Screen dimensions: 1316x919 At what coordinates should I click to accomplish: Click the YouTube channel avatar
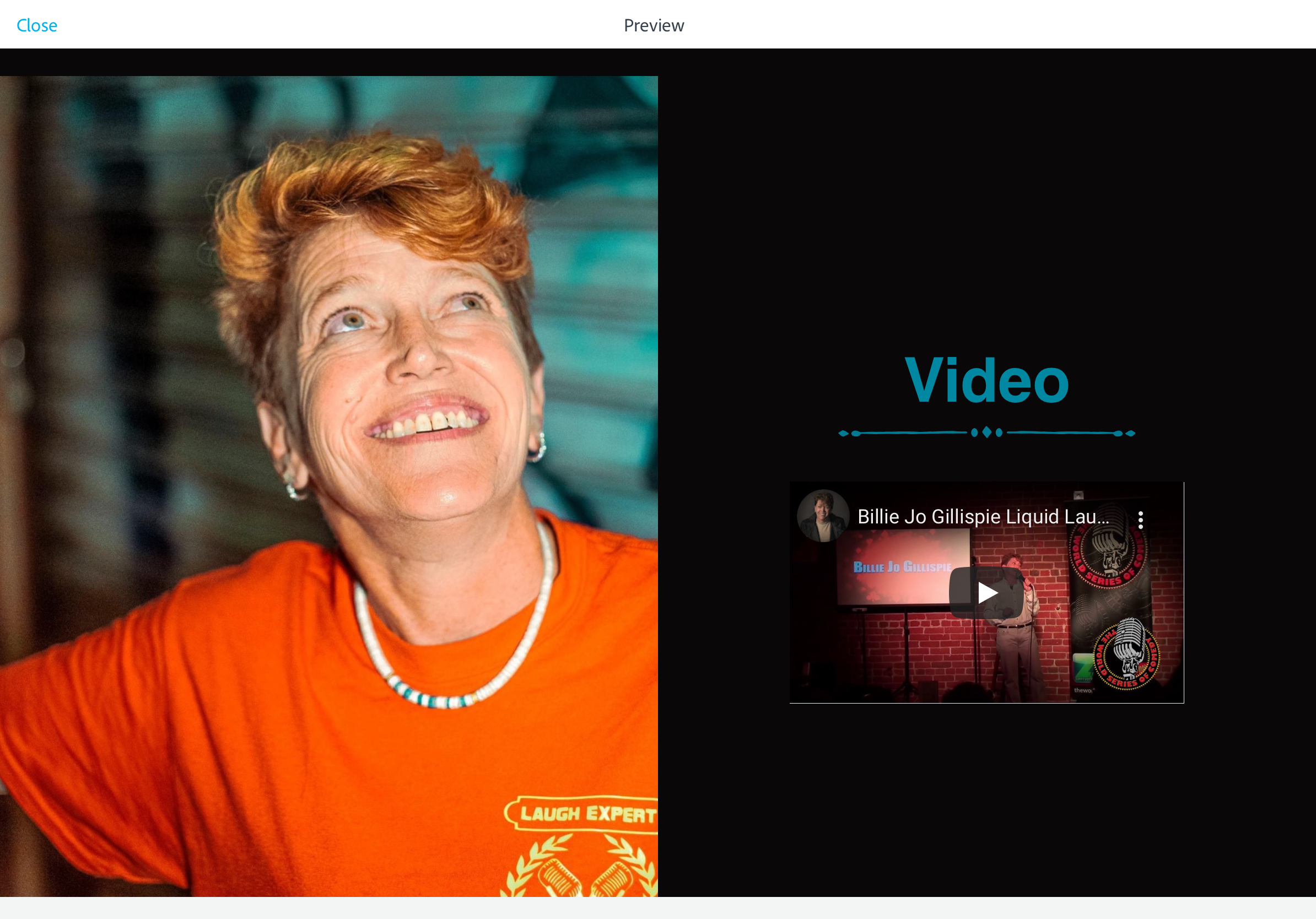822,516
